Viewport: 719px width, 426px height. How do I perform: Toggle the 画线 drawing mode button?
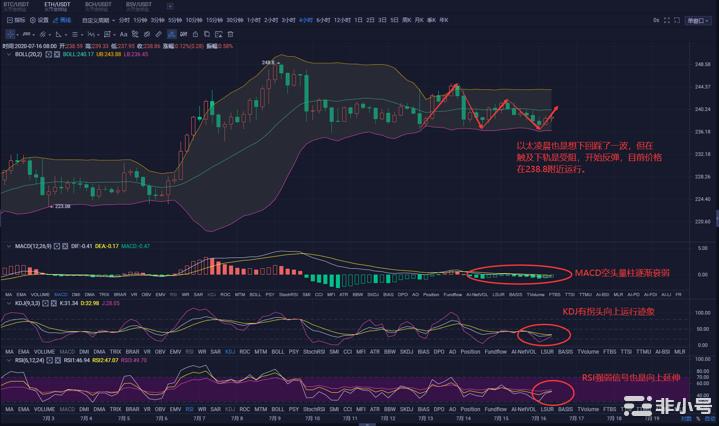tap(62, 20)
